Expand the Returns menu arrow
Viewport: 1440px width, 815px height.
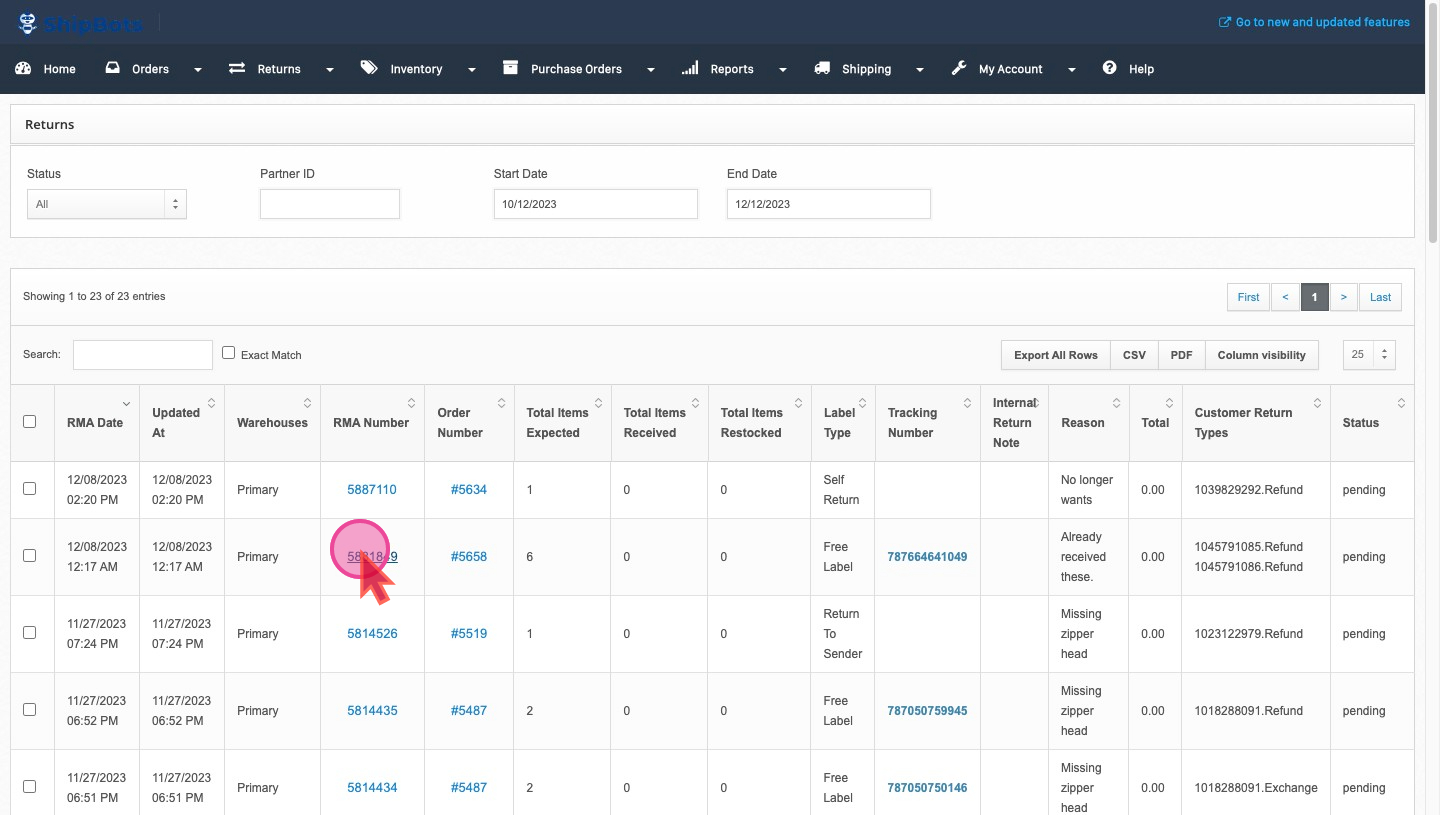click(330, 70)
